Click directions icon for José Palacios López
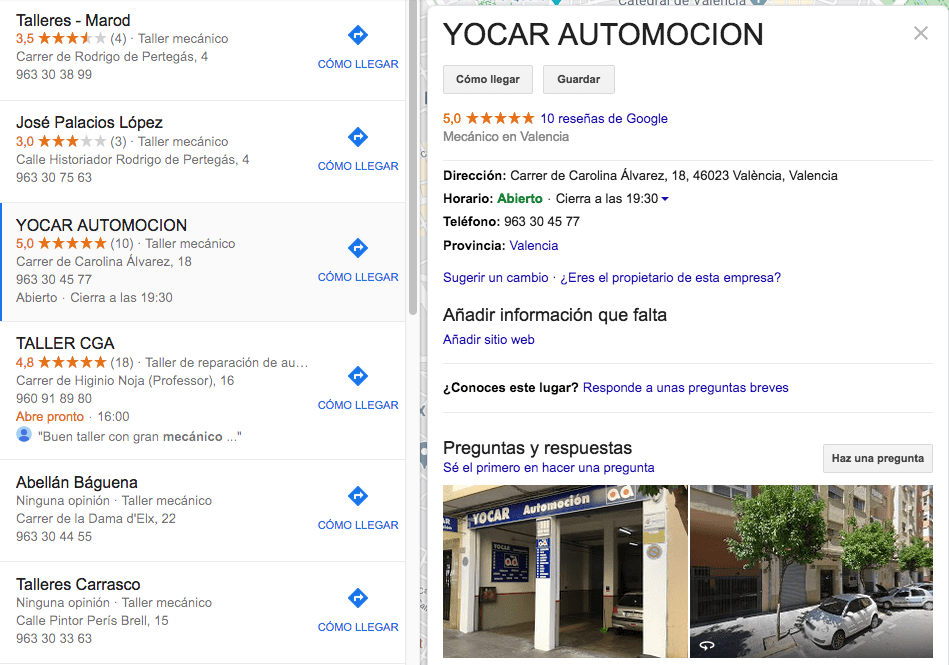The width and height of the screenshot is (949, 665). [x=358, y=137]
